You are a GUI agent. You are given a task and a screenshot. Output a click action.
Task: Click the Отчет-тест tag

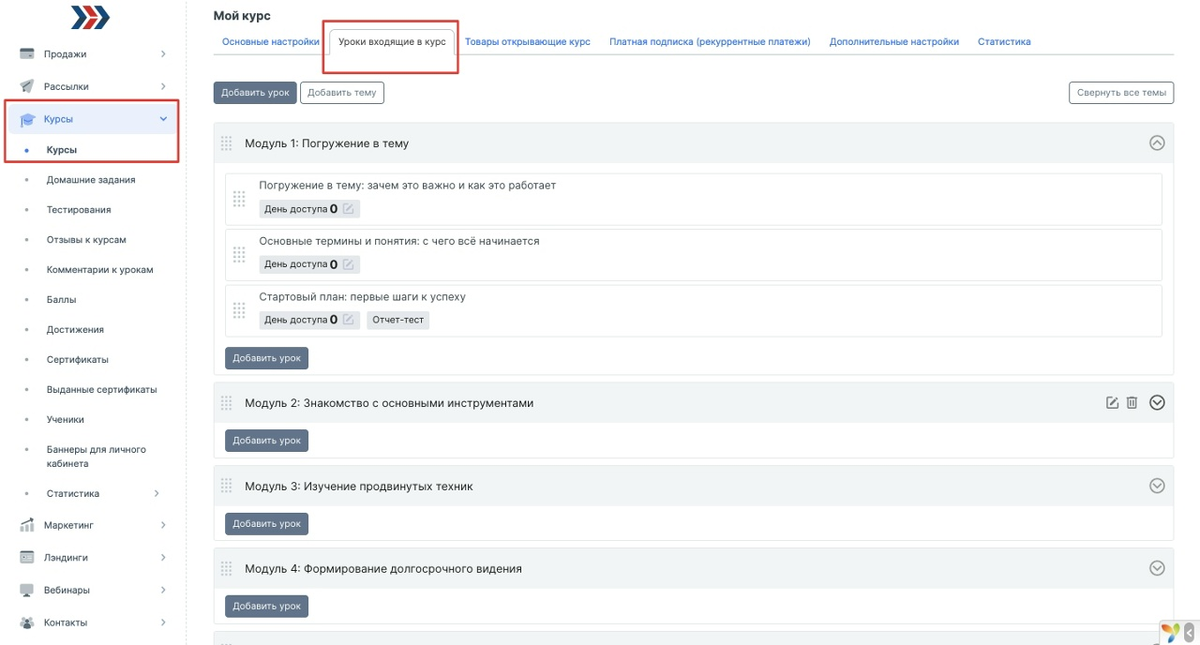[398, 320]
